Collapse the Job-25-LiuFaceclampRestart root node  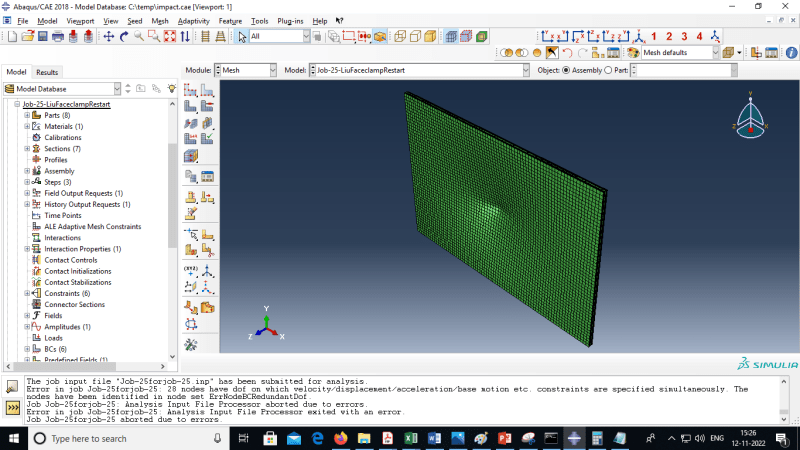(x=17, y=104)
